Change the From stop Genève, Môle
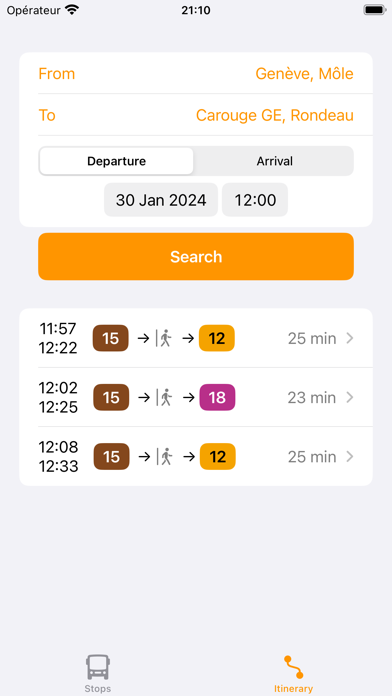Image resolution: width=392 pixels, height=696 pixels. (196, 73)
